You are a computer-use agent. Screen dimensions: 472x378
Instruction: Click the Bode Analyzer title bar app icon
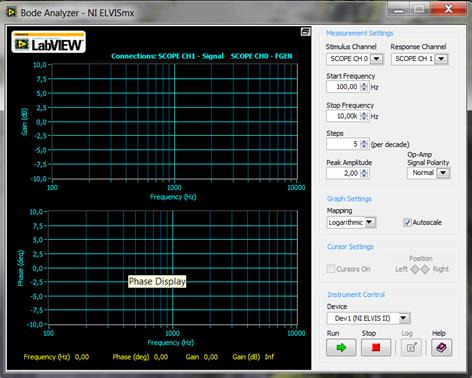click(x=11, y=13)
